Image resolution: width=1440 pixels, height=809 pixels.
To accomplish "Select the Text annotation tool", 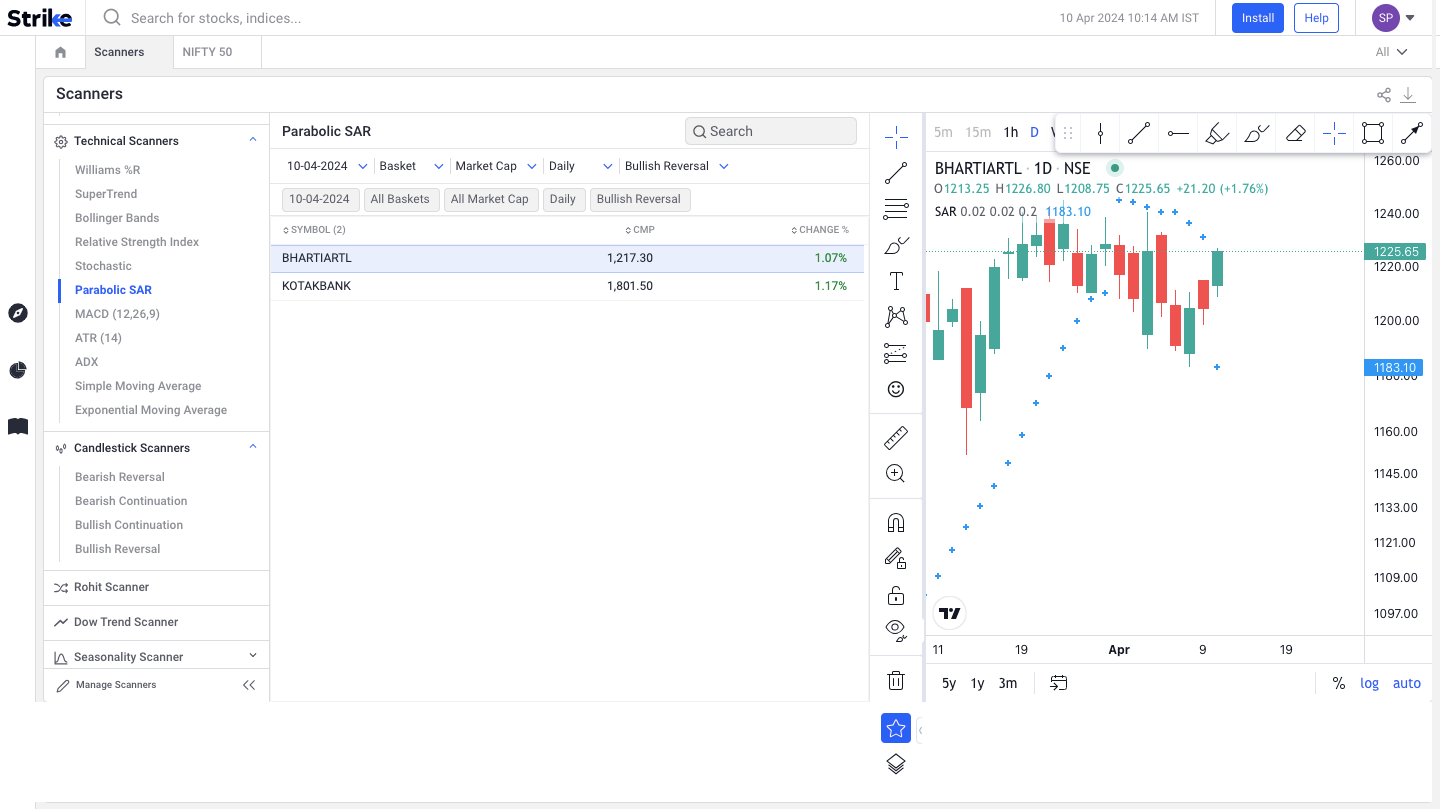I will pos(896,281).
